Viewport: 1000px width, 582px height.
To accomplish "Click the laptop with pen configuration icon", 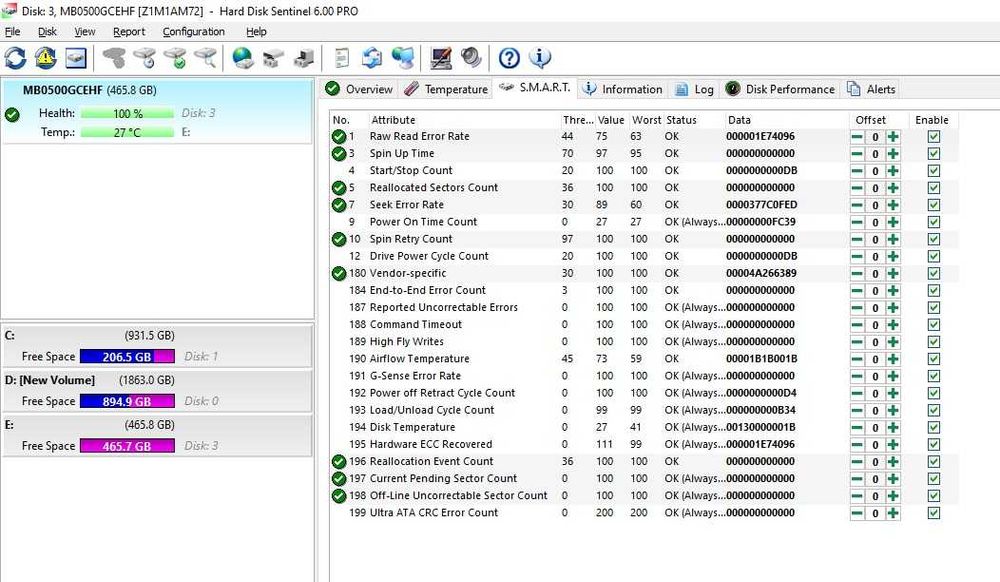I will [x=441, y=58].
